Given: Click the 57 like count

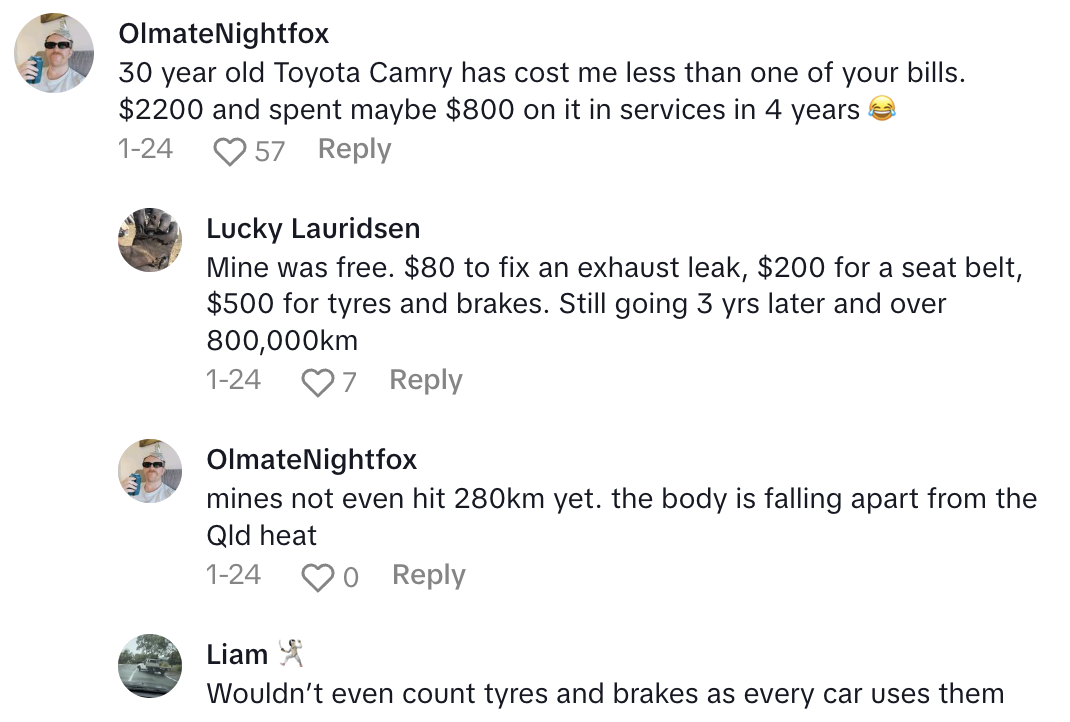Looking at the screenshot, I should (x=269, y=151).
